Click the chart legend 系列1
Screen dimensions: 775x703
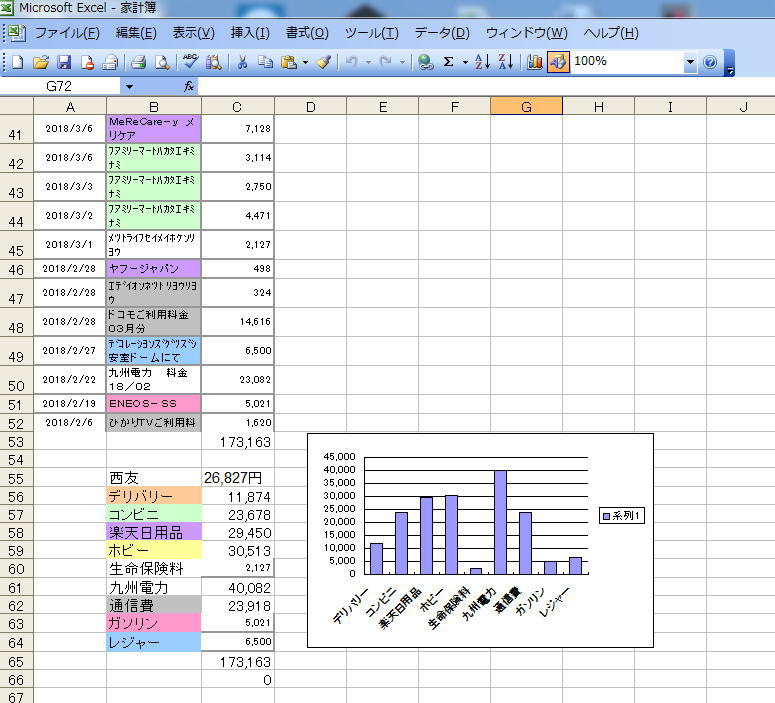click(x=622, y=516)
